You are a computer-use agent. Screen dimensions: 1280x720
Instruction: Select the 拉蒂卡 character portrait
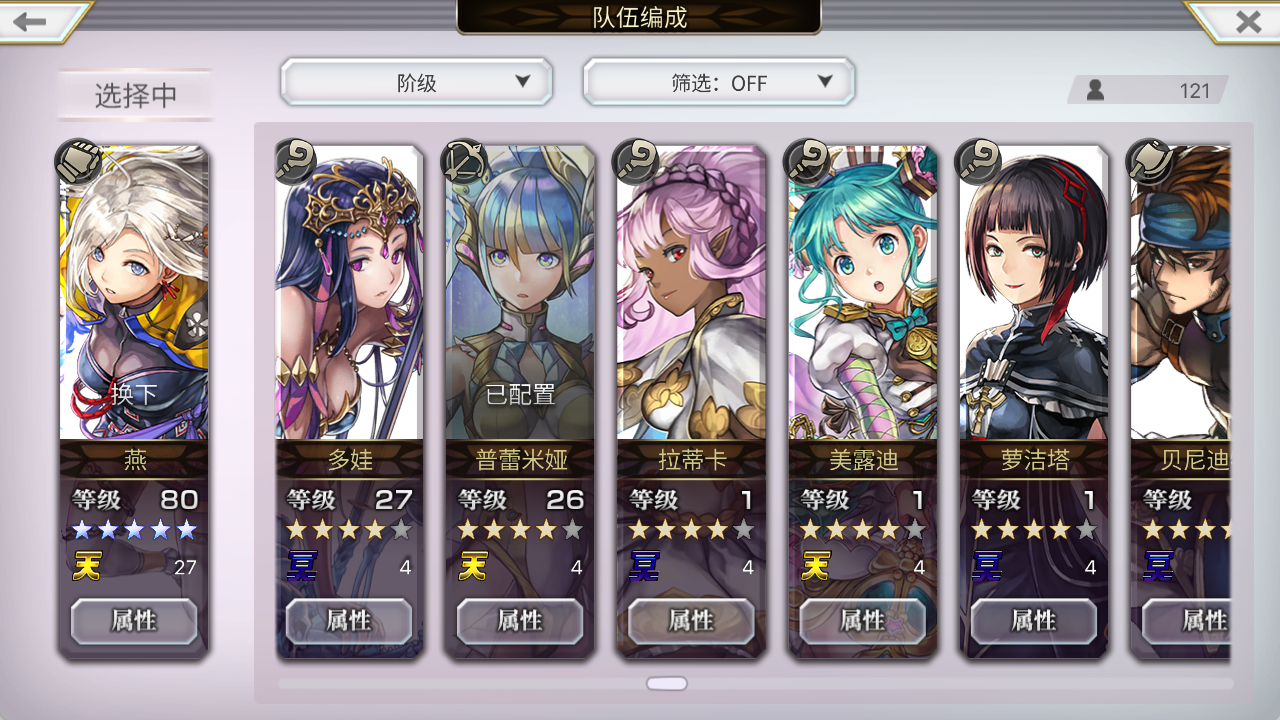click(x=691, y=292)
